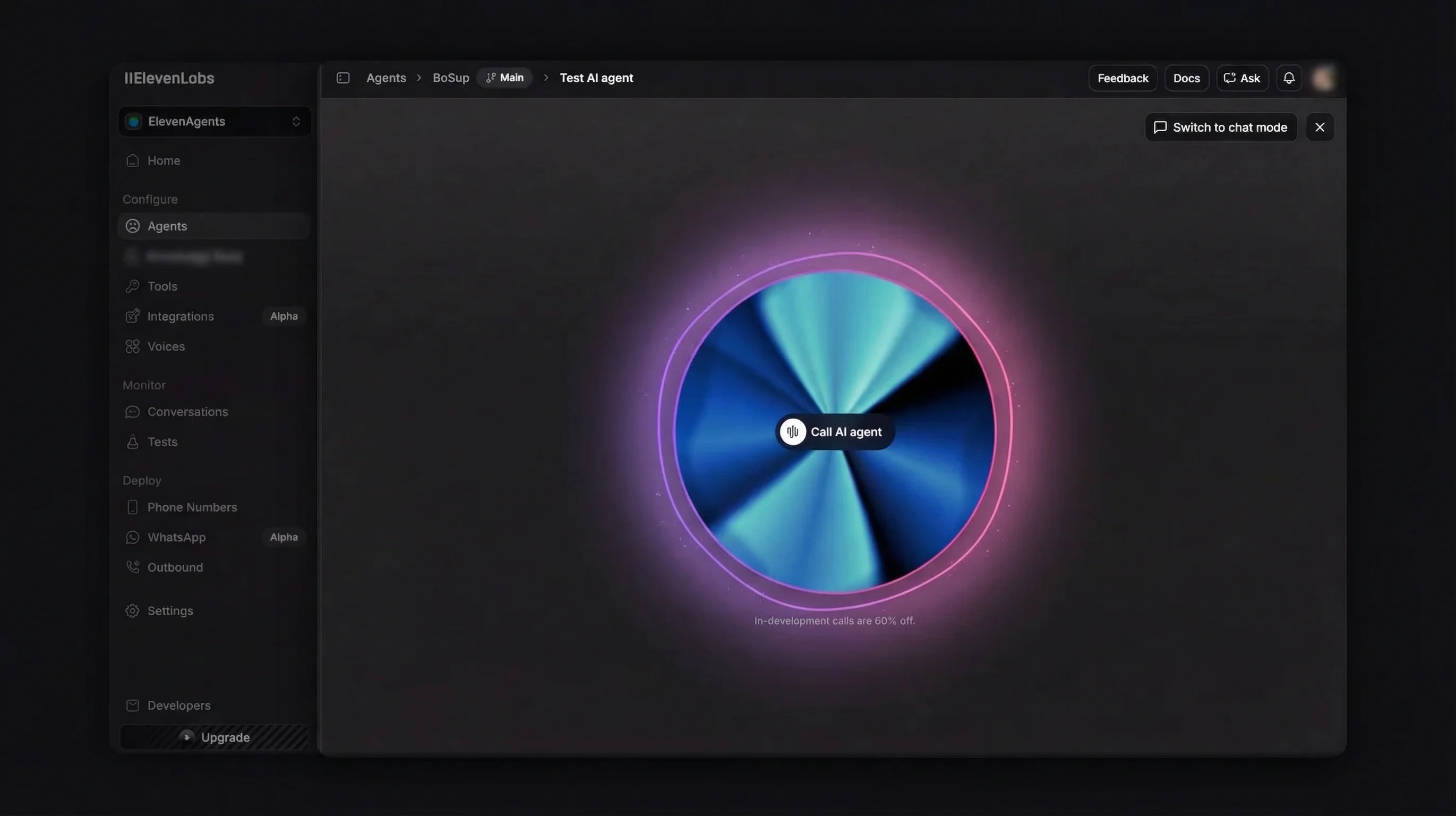This screenshot has height=816, width=1456.
Task: Click the waveform icon in Call AI agent
Action: pyautogui.click(x=792, y=432)
